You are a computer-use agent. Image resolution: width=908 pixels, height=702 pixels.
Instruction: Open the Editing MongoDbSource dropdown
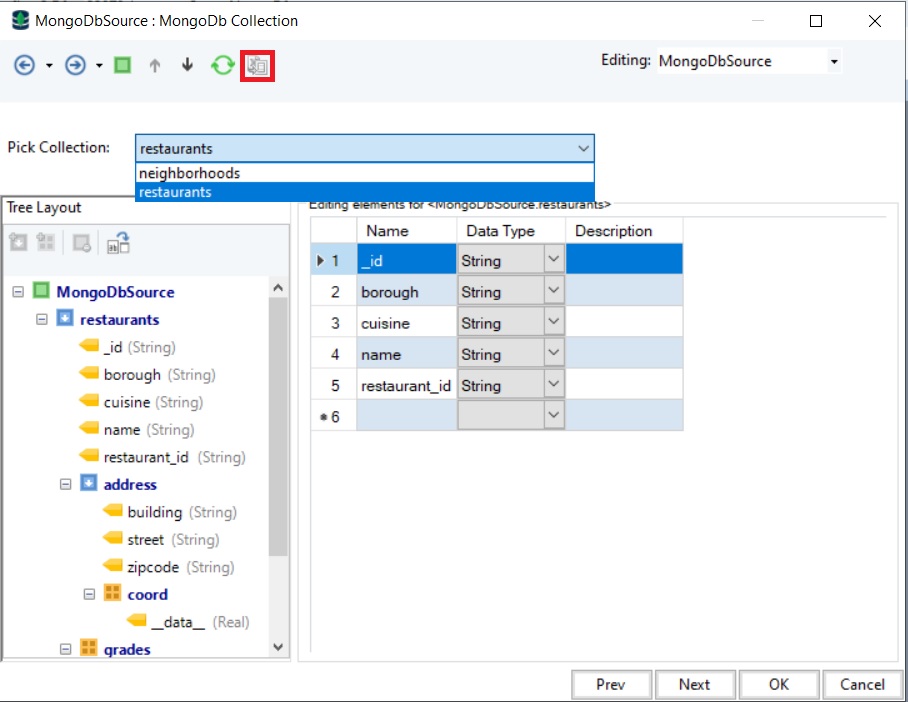pyautogui.click(x=834, y=62)
